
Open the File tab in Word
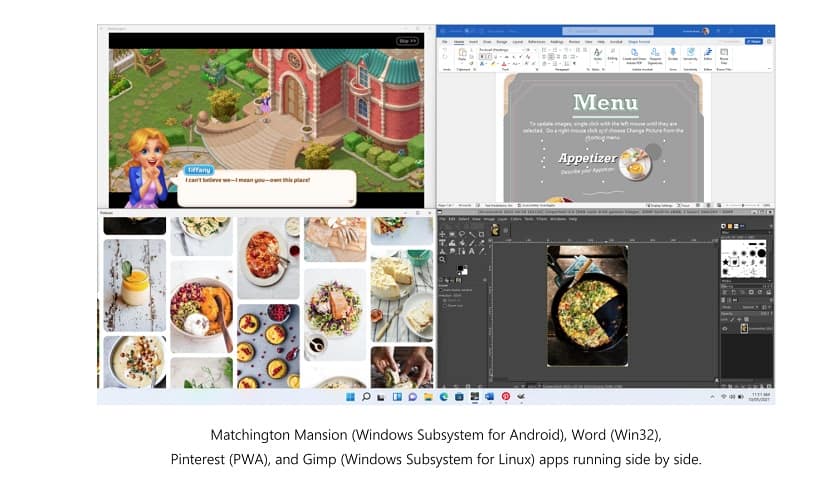(x=445, y=41)
